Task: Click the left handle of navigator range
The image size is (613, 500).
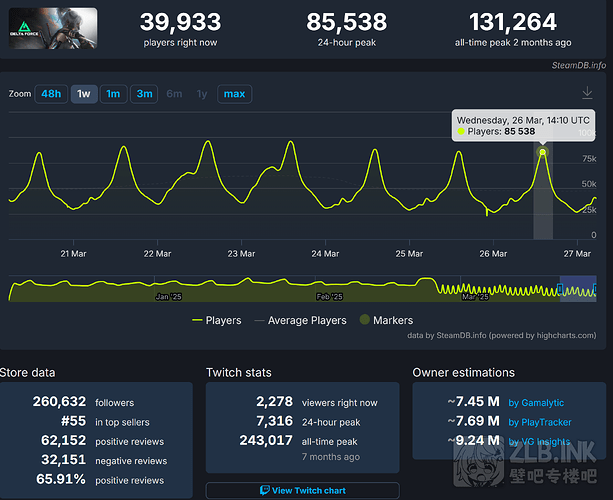Action: 560,289
